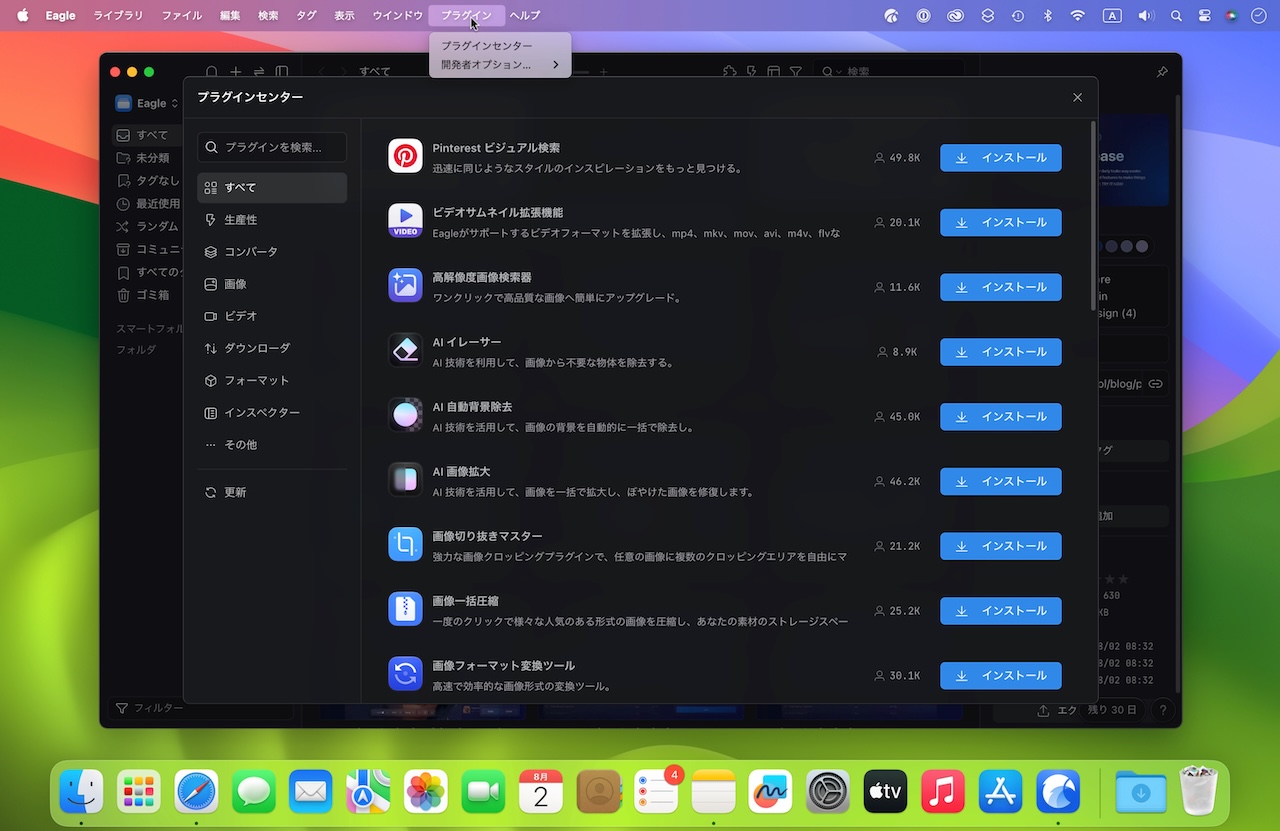The width and height of the screenshot is (1280, 831).
Task: Open the Eagle library switcher dropdown
Action: [x=147, y=103]
